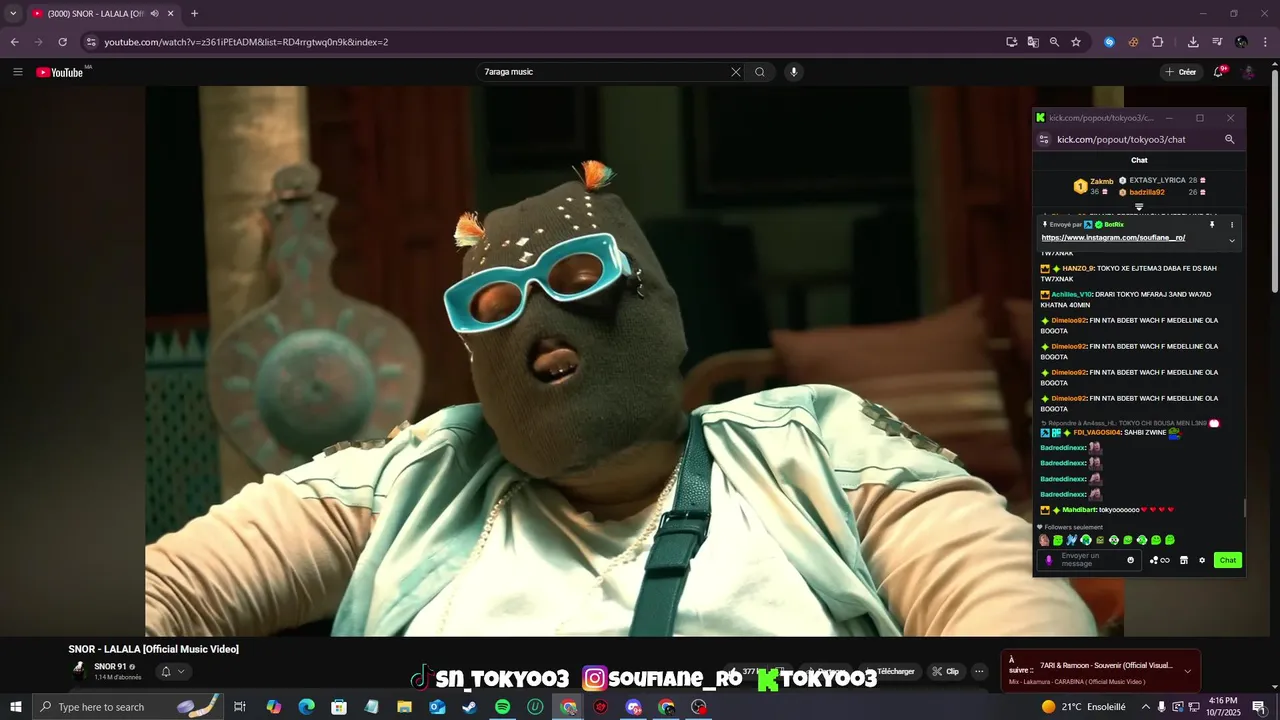Screen dimensions: 1280x720
Task: Click username Achilles_V10 in chat
Action: tap(1072, 294)
